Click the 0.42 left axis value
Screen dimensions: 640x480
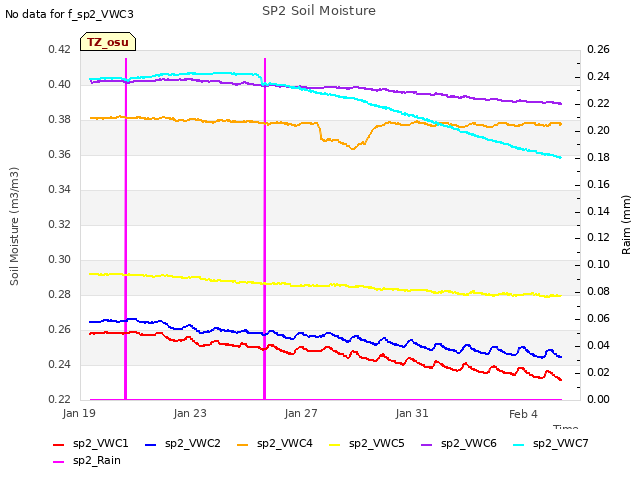click(x=60, y=49)
